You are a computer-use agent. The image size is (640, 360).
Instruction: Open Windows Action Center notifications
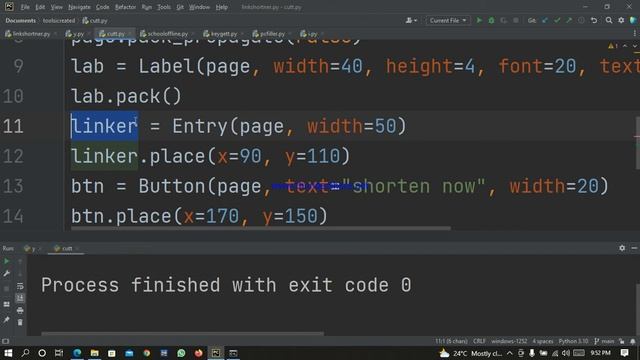(624, 353)
